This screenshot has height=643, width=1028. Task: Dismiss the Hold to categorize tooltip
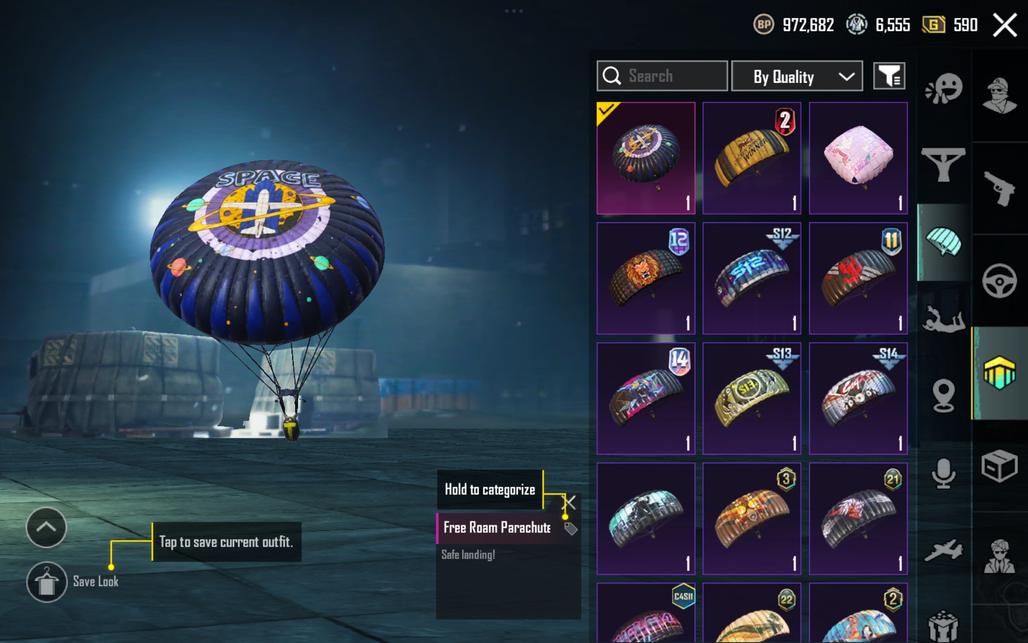coord(570,503)
